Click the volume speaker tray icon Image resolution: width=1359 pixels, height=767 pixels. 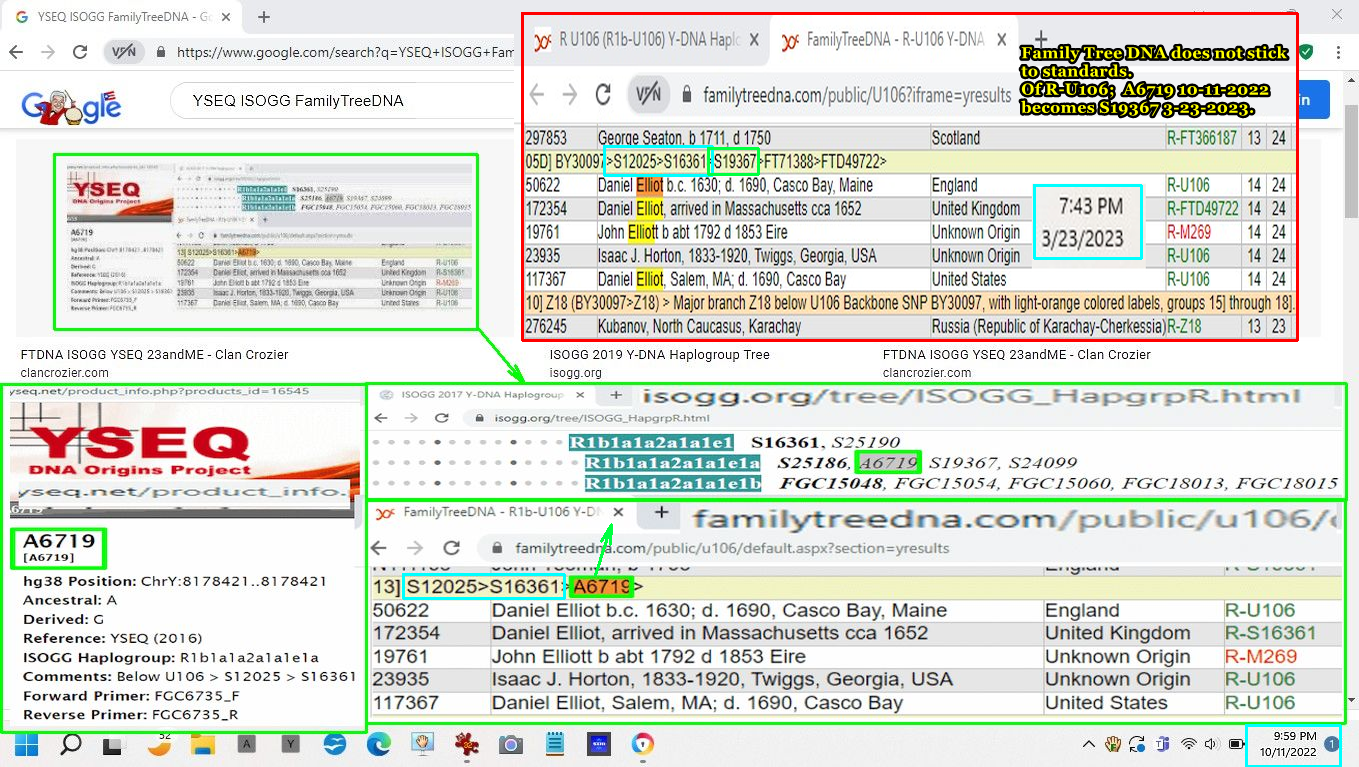pos(1211,744)
